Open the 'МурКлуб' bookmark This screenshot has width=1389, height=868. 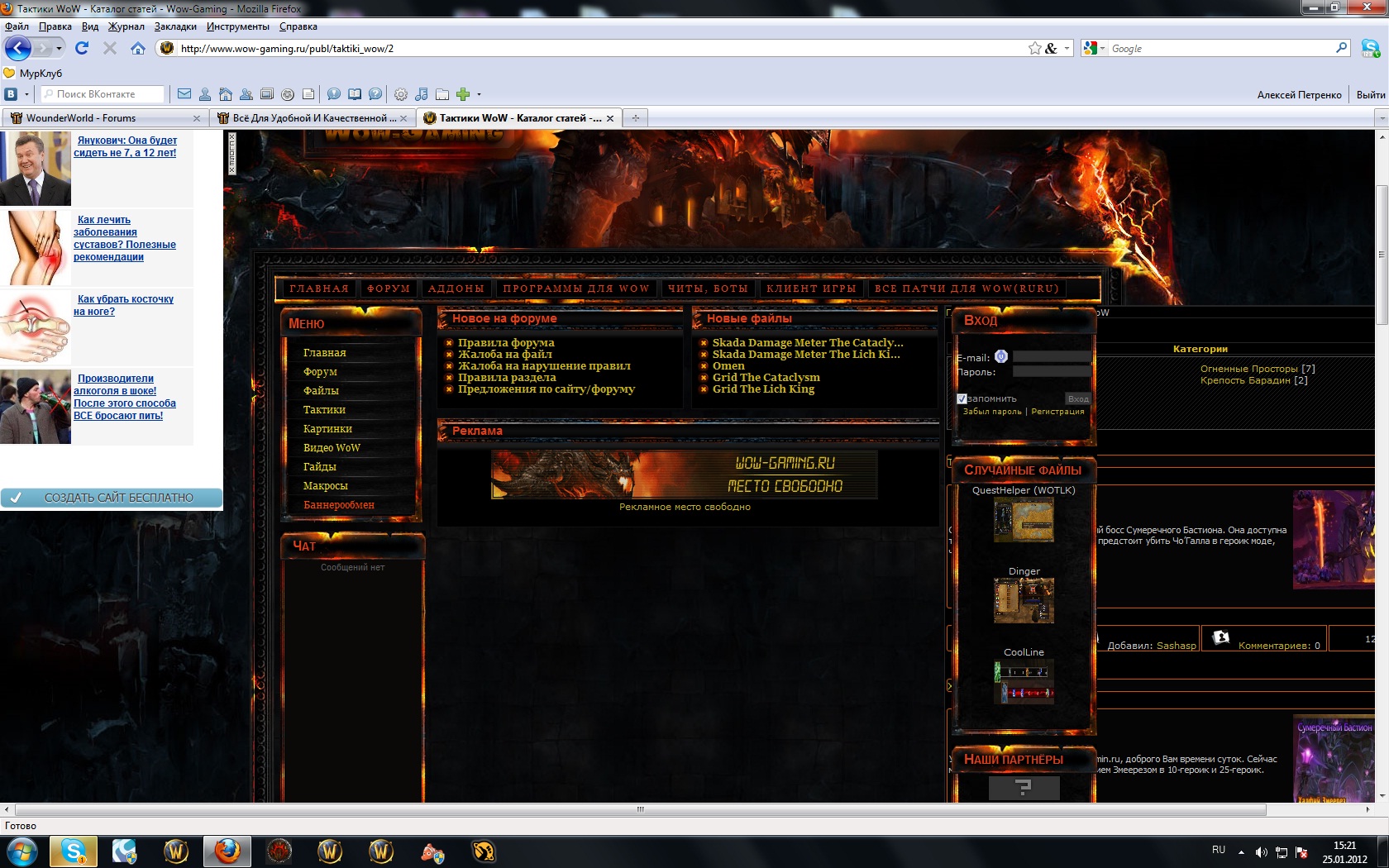(33, 73)
